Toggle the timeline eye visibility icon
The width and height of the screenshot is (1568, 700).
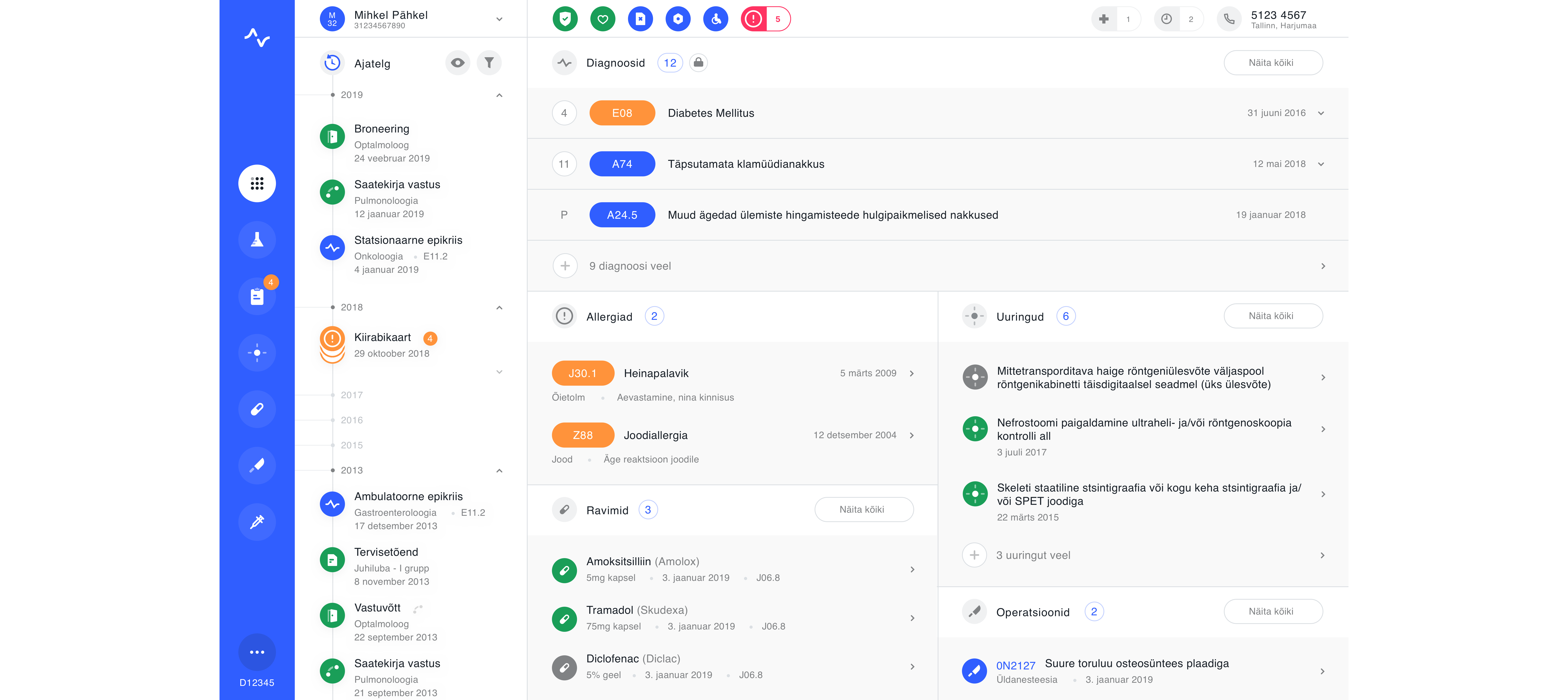click(458, 63)
